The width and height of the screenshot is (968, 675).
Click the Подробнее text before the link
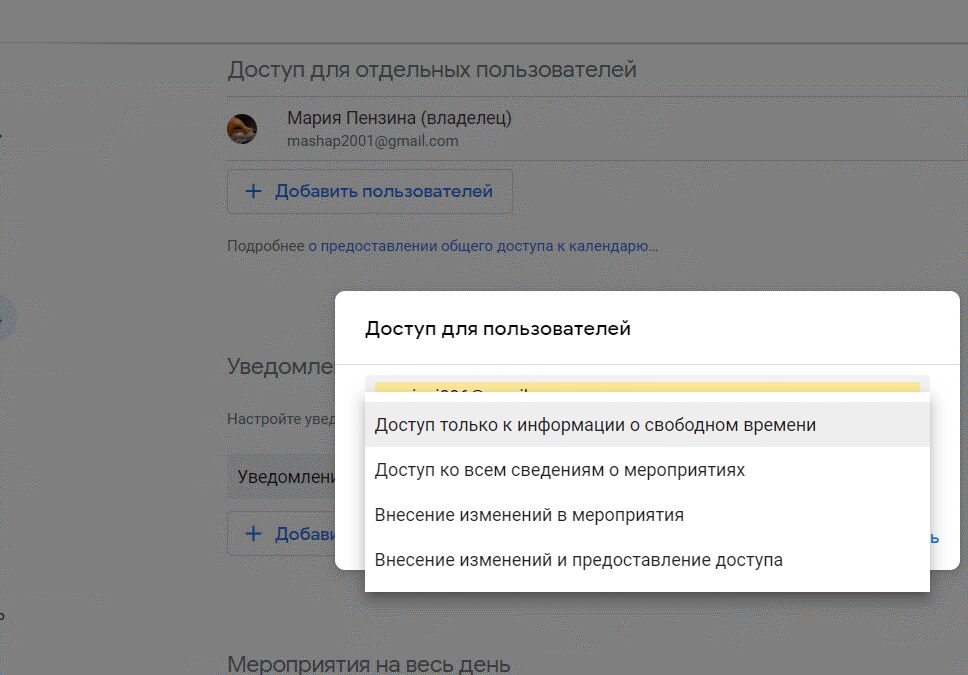point(265,245)
